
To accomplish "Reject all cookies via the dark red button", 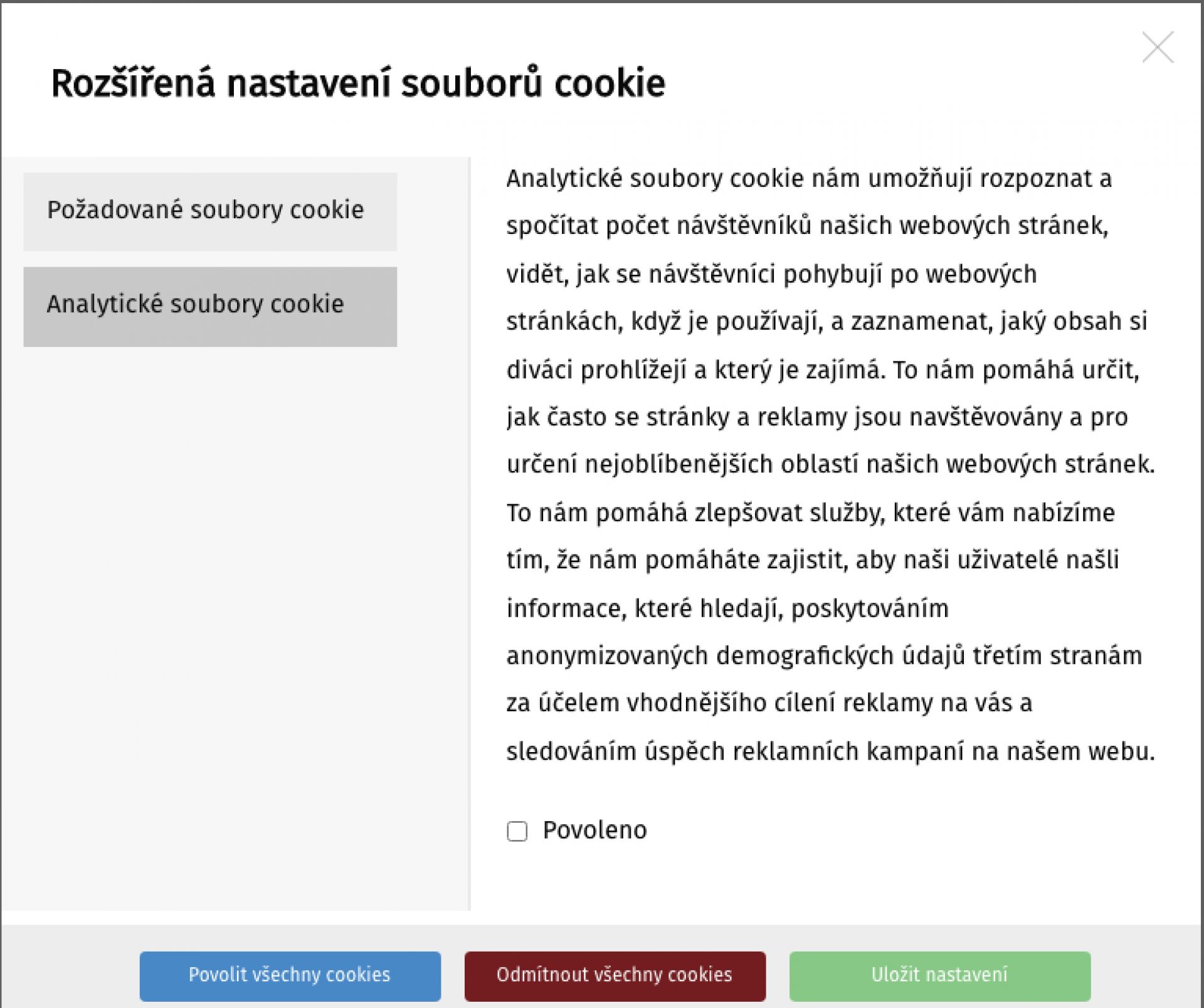I will (x=615, y=975).
